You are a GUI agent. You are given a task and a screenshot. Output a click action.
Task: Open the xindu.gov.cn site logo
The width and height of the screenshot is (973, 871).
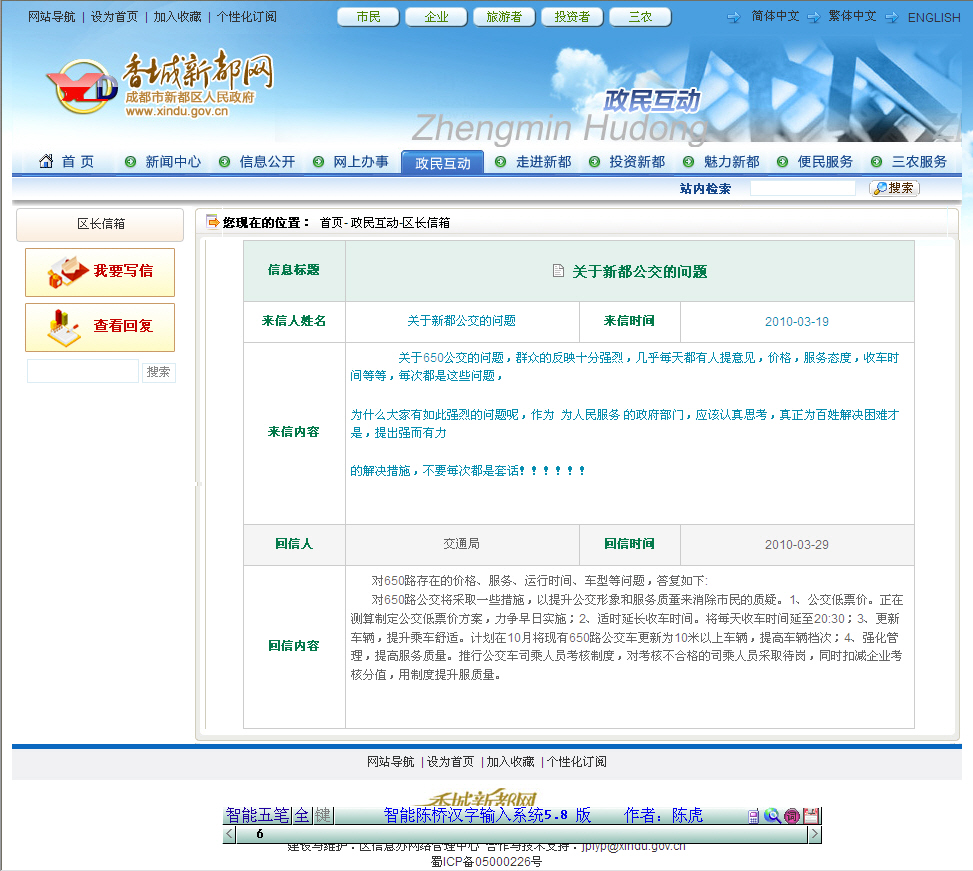[x=160, y=84]
